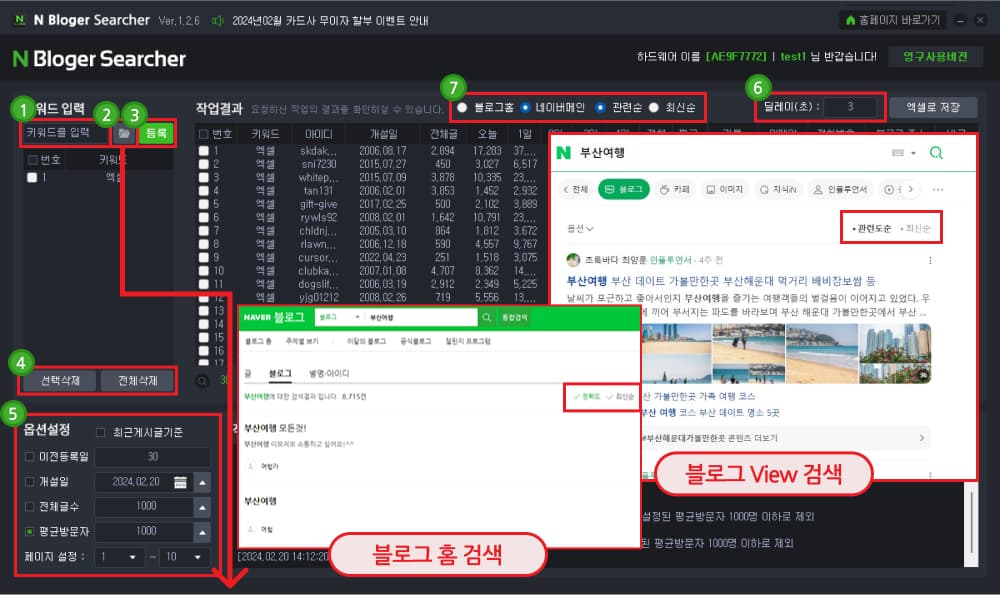The height and width of the screenshot is (596, 1000).
Task: Select the 최신순 radio button in search options
Action: 654,108
